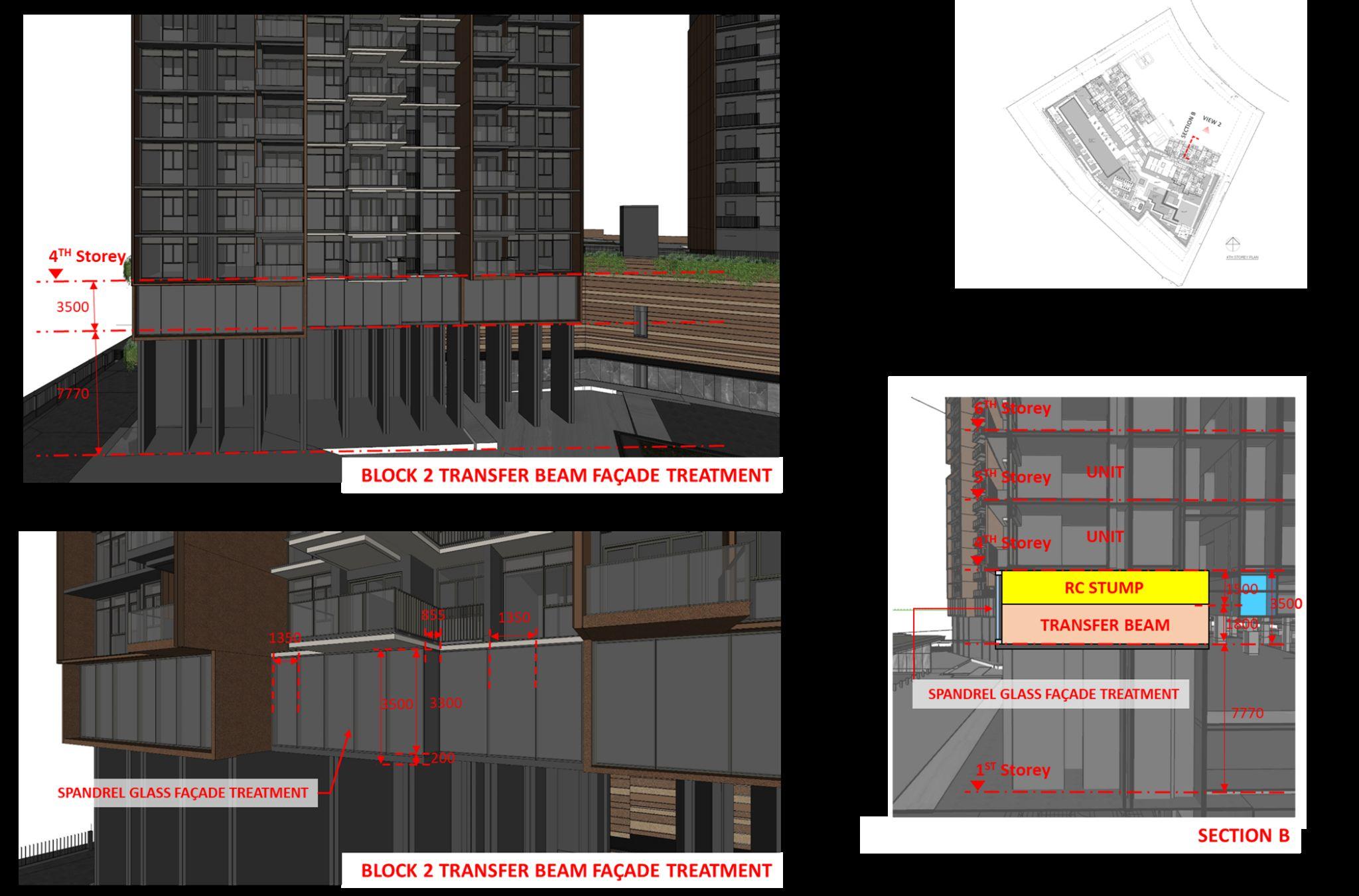Click the 5th Storey level marker in section
The height and width of the screenshot is (896, 1359).
pos(976,493)
